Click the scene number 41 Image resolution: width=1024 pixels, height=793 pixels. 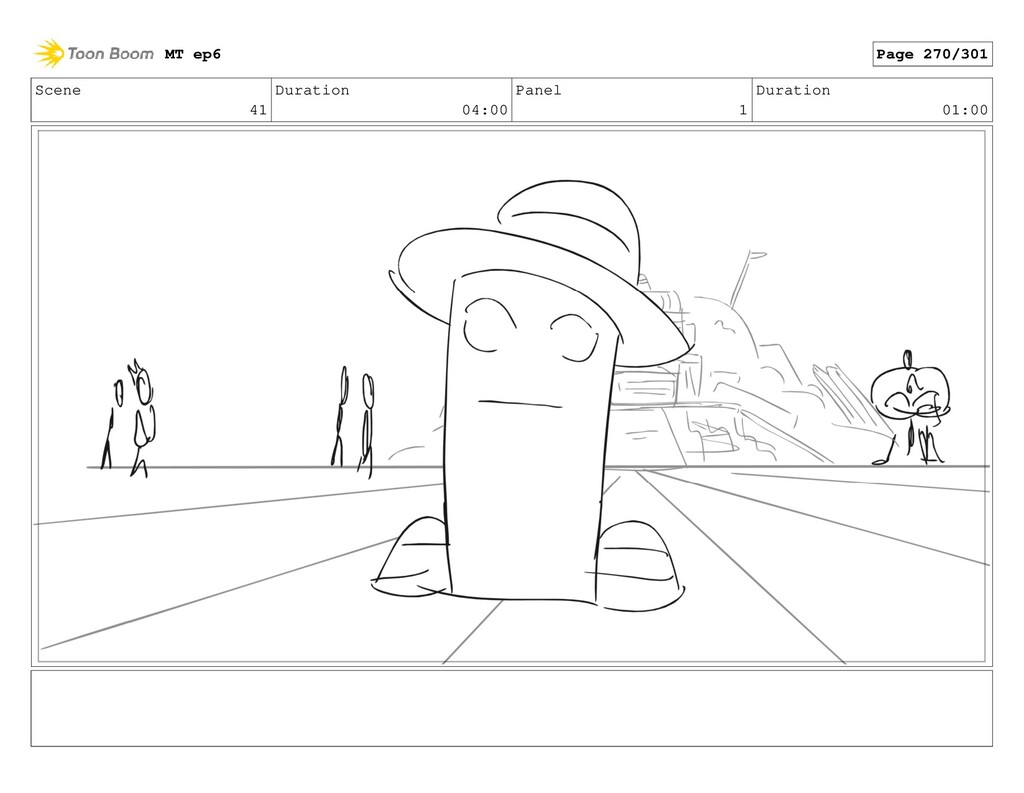point(259,110)
